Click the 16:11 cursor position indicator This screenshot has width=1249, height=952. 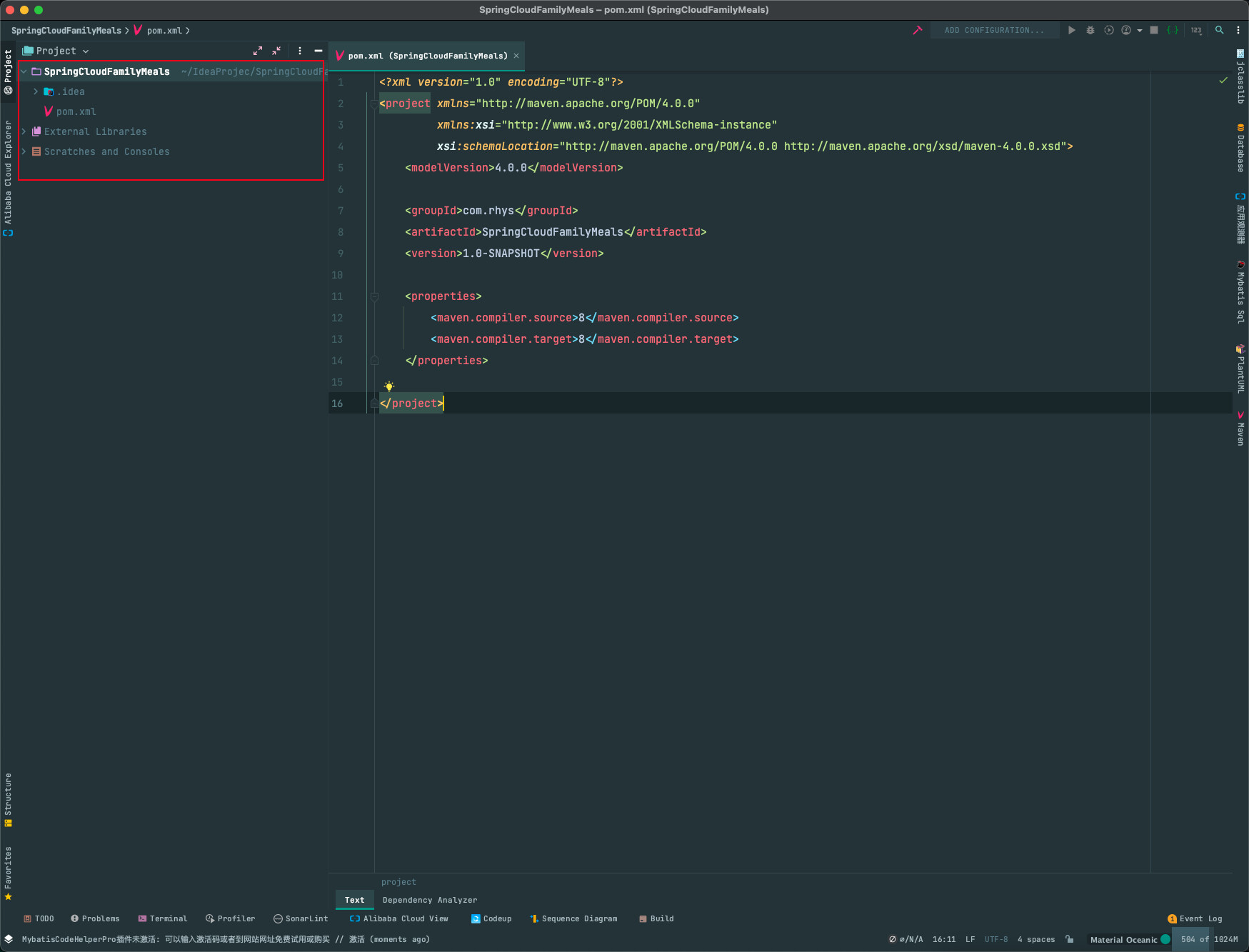(x=943, y=939)
